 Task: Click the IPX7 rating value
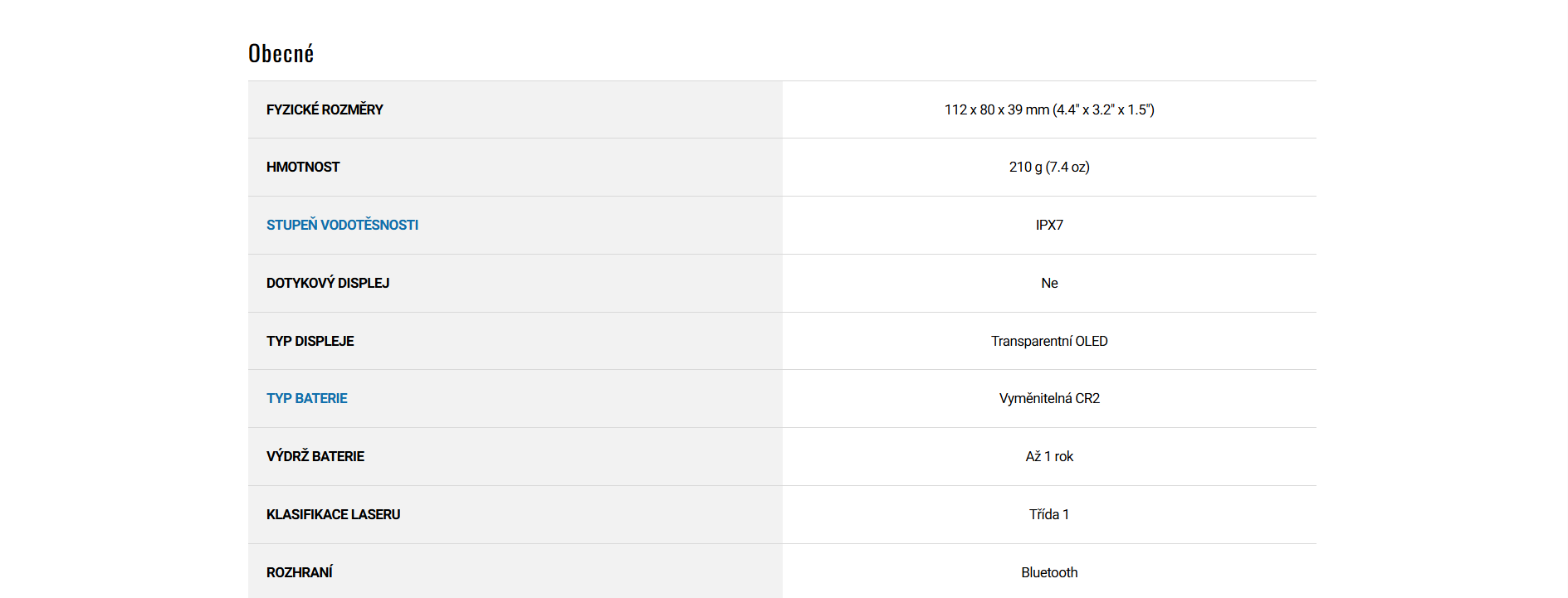coord(1049,225)
